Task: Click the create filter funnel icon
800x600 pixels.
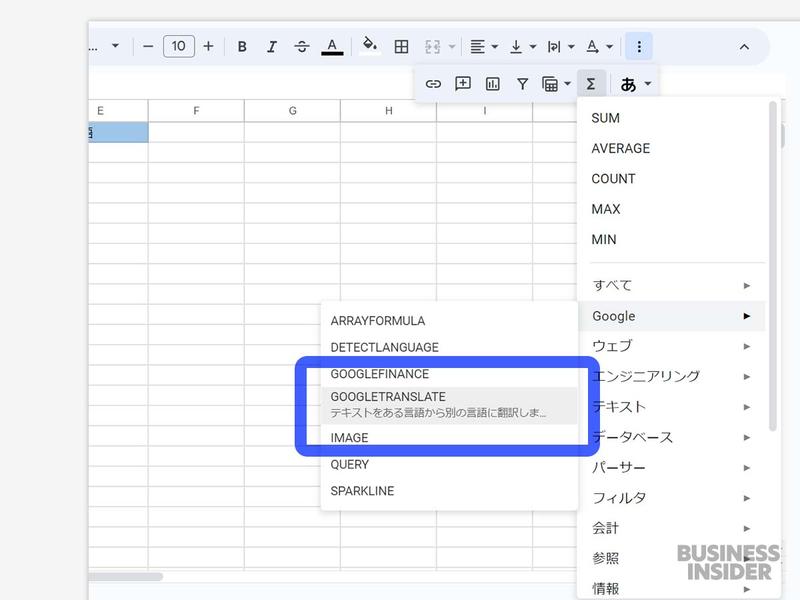Action: [522, 84]
